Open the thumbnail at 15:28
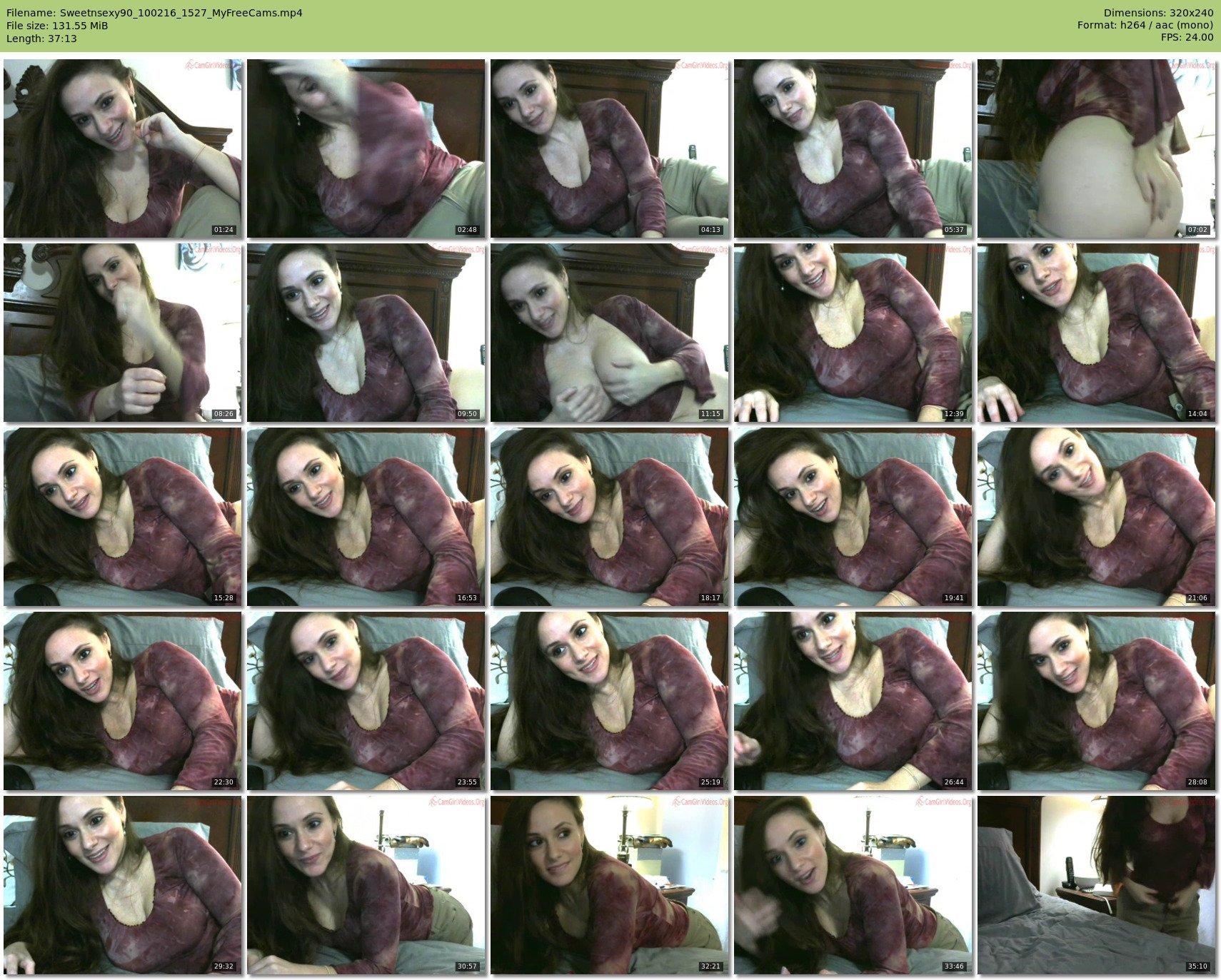 pyautogui.click(x=122, y=517)
